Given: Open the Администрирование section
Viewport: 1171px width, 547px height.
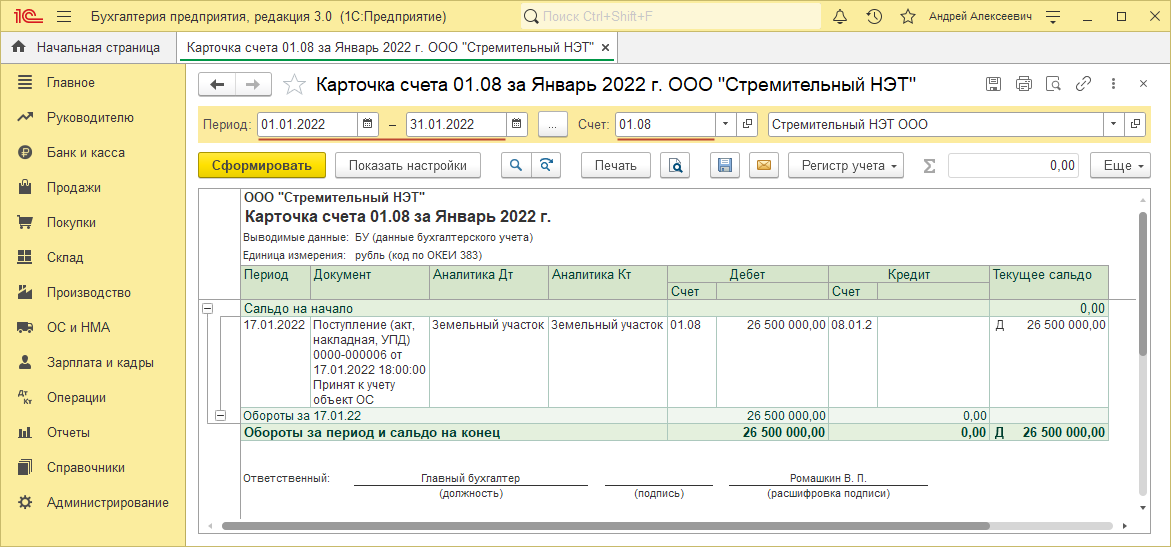Looking at the screenshot, I should 107,503.
